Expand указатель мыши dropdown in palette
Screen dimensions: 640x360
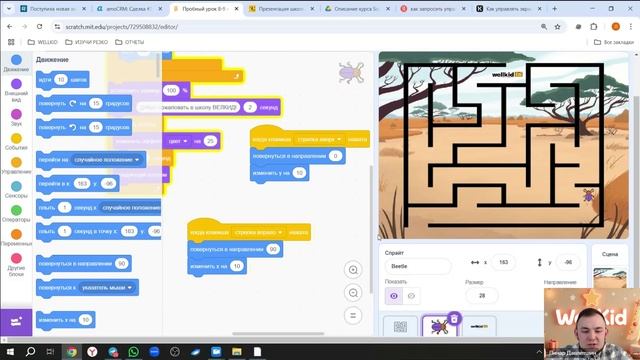[x=107, y=288]
